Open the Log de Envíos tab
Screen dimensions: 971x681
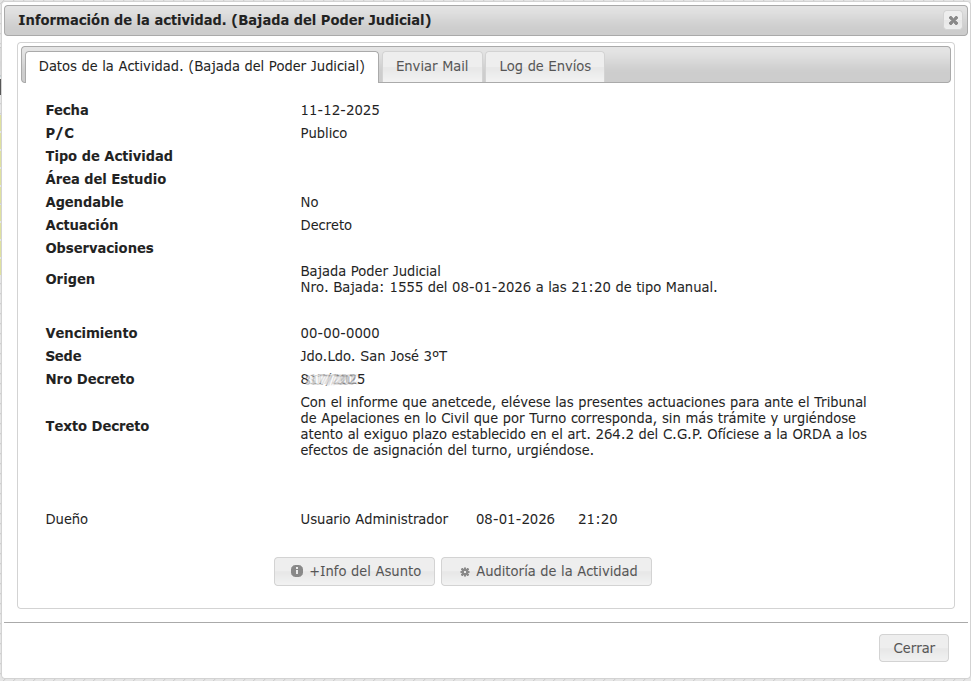point(545,67)
